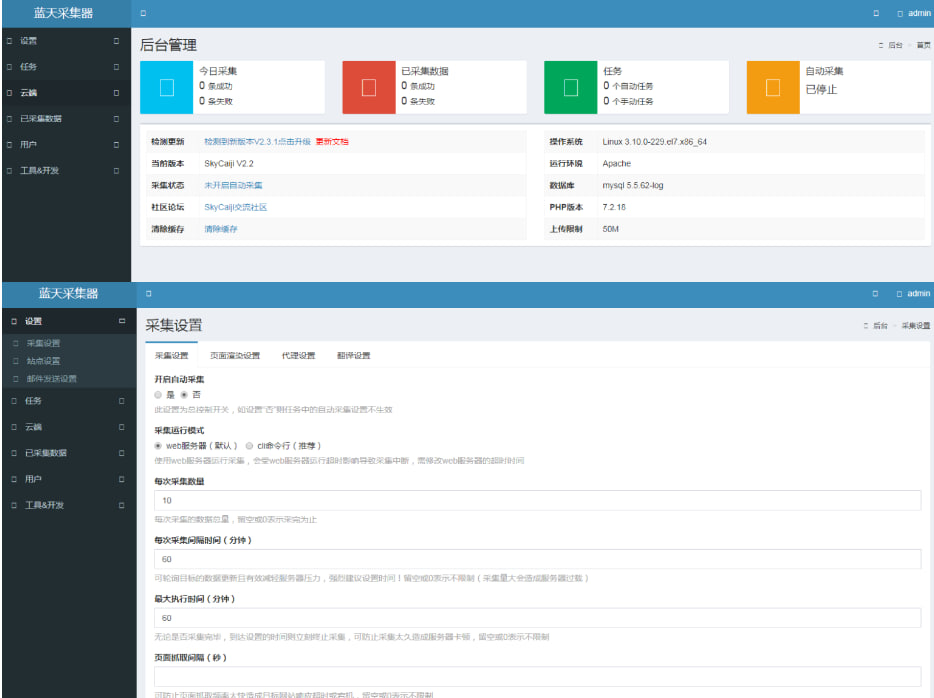Expand the 工具&开发 menu arrow on the 采集设置 page

[122, 505]
